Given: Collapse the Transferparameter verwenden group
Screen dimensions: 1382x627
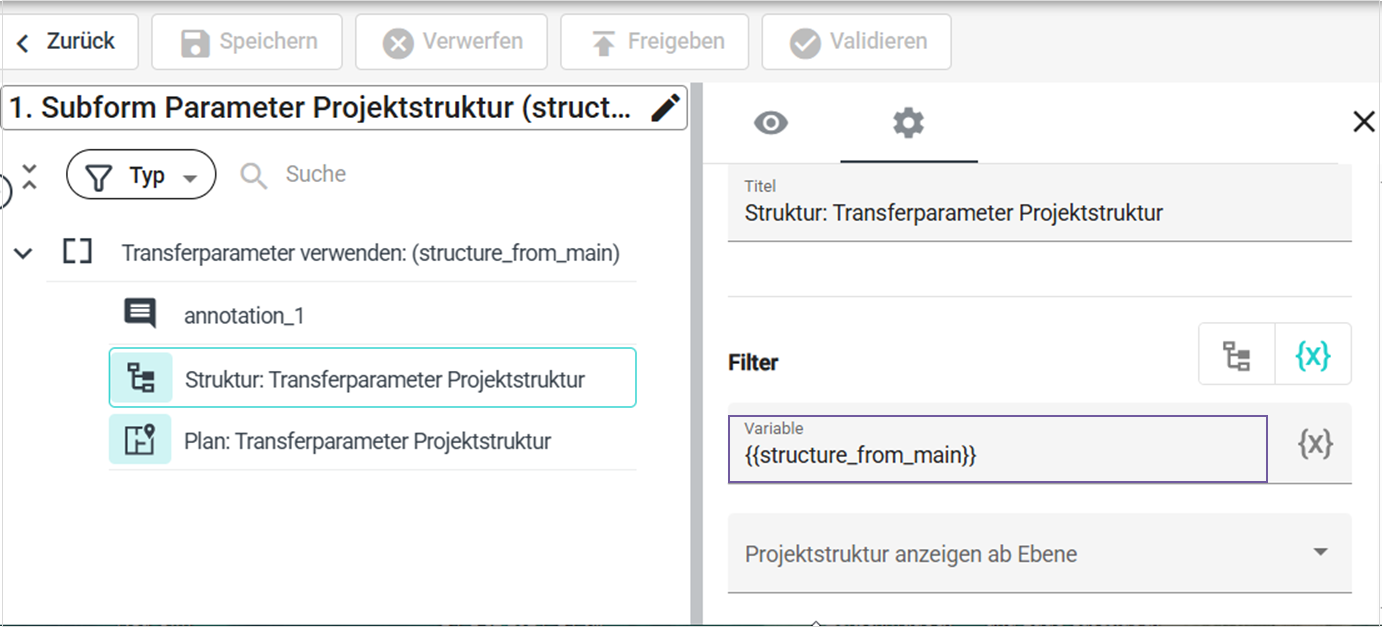Looking at the screenshot, I should (x=23, y=253).
